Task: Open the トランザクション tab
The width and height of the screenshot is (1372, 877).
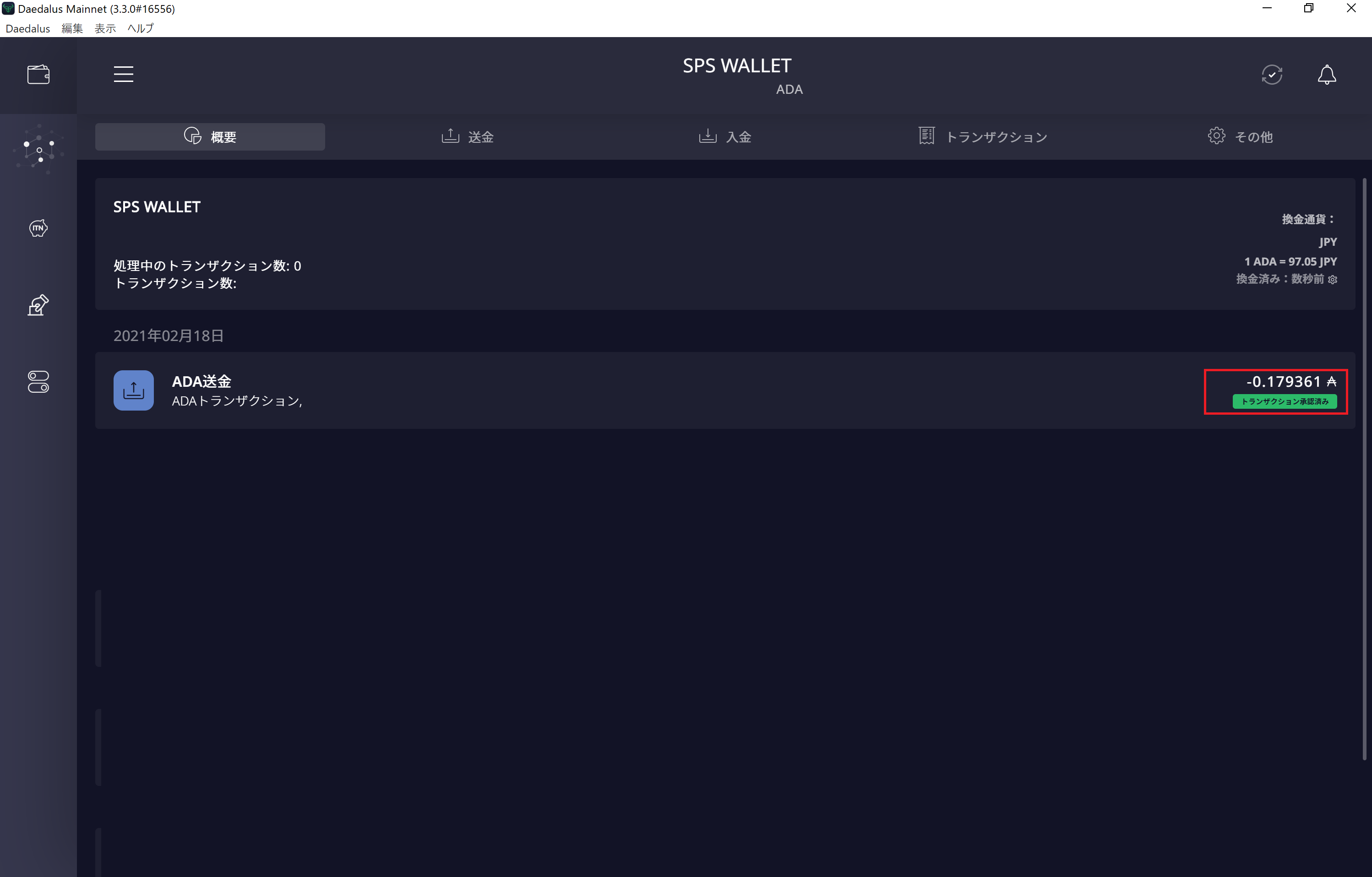Action: coord(983,137)
